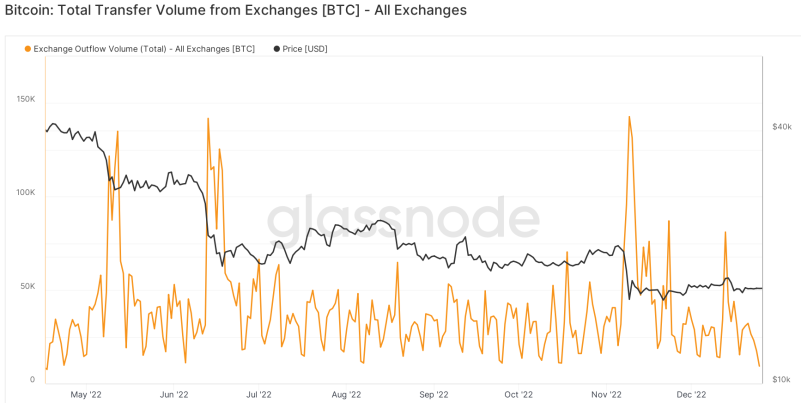The height and width of the screenshot is (403, 801).
Task: Select the Dec '22 x-axis label
Action: coord(691,395)
